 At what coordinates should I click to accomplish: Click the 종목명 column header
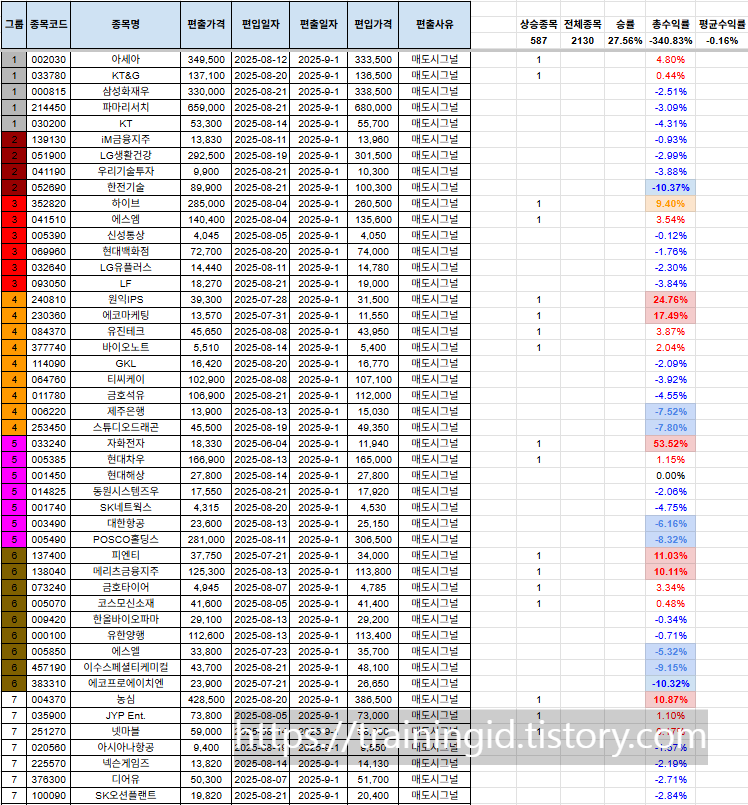click(125, 24)
